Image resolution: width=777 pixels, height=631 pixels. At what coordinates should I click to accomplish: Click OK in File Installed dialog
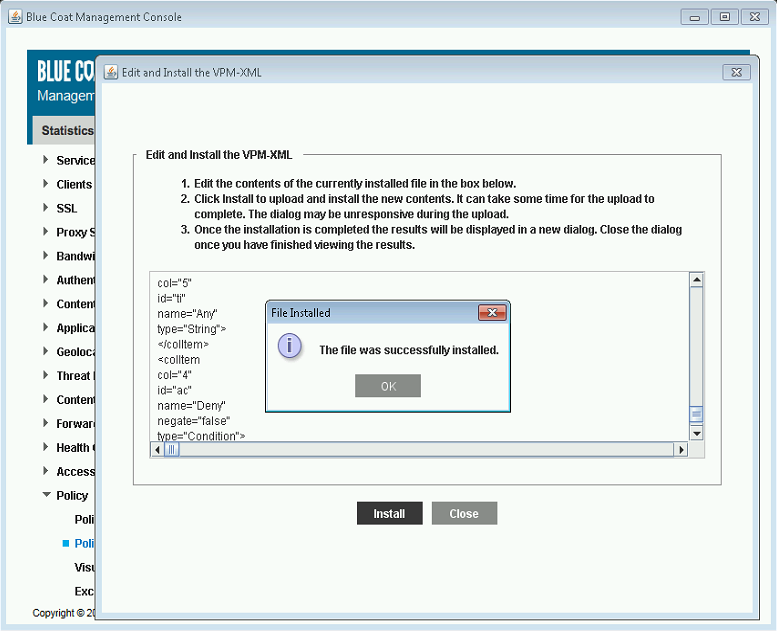click(388, 386)
